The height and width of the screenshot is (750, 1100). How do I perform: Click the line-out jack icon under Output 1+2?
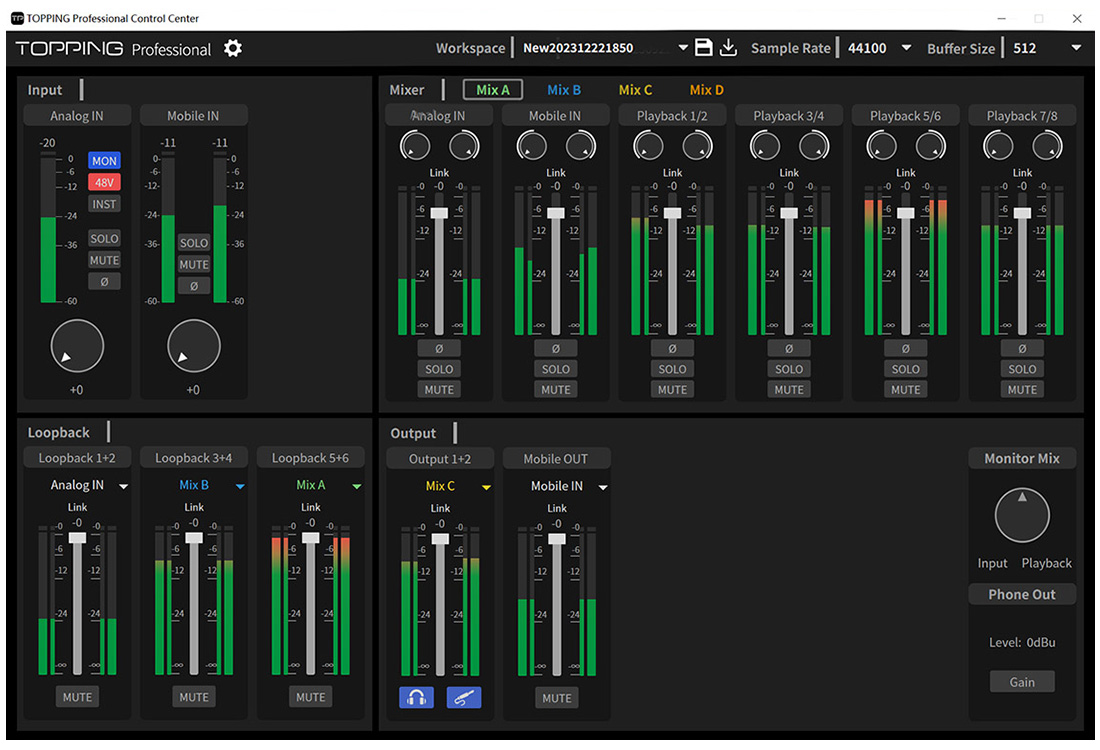coord(463,697)
